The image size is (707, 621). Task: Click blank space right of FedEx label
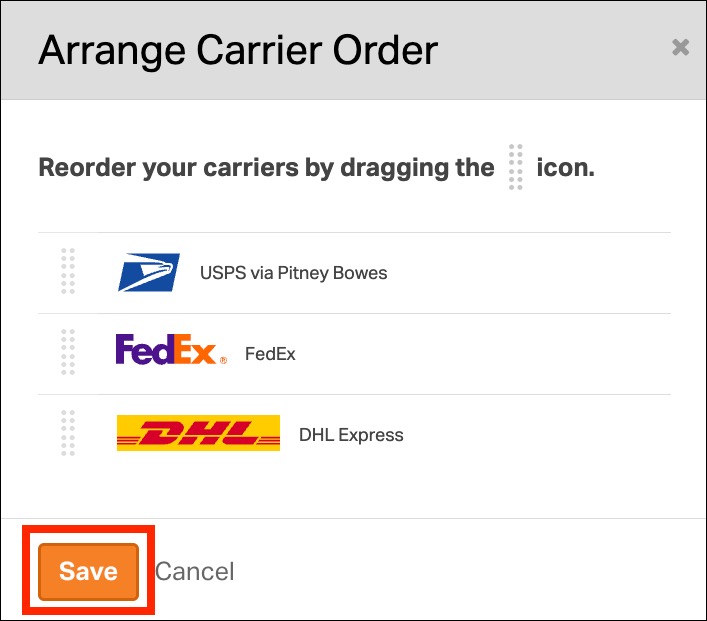pyautogui.click(x=480, y=354)
